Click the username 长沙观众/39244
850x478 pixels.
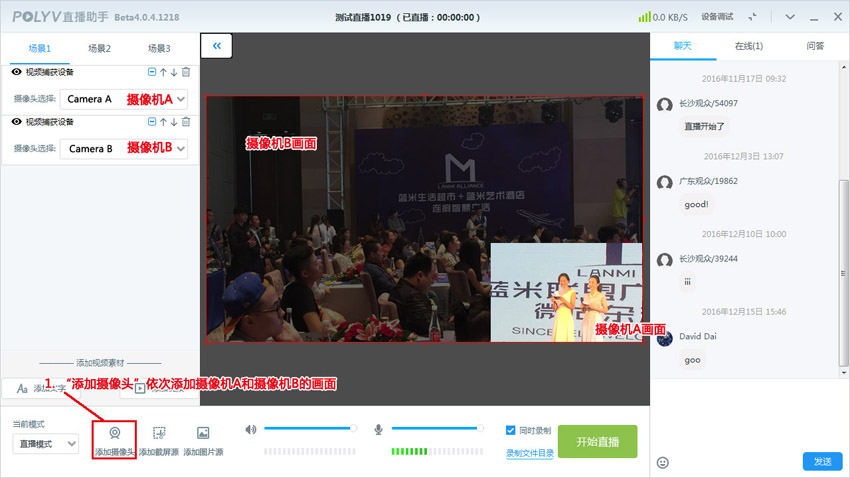[708, 259]
